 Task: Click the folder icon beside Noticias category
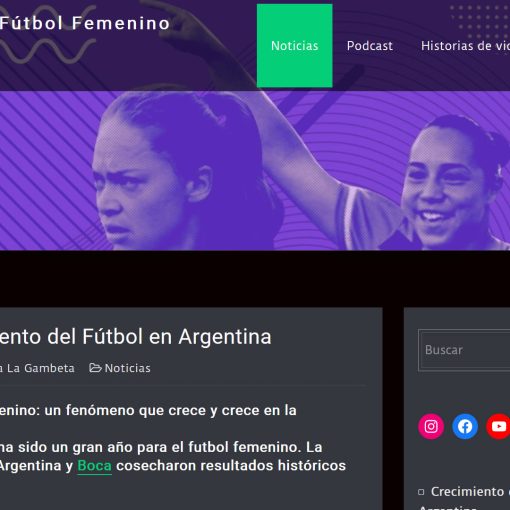point(95,368)
